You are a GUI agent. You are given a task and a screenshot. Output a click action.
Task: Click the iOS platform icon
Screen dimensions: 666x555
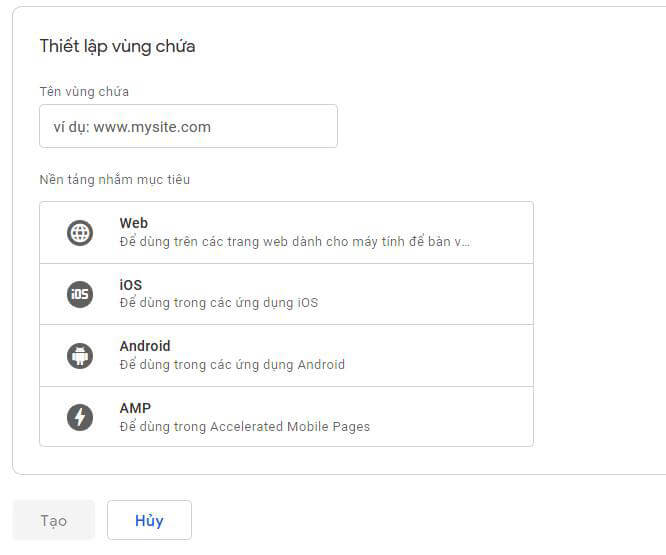(x=80, y=294)
